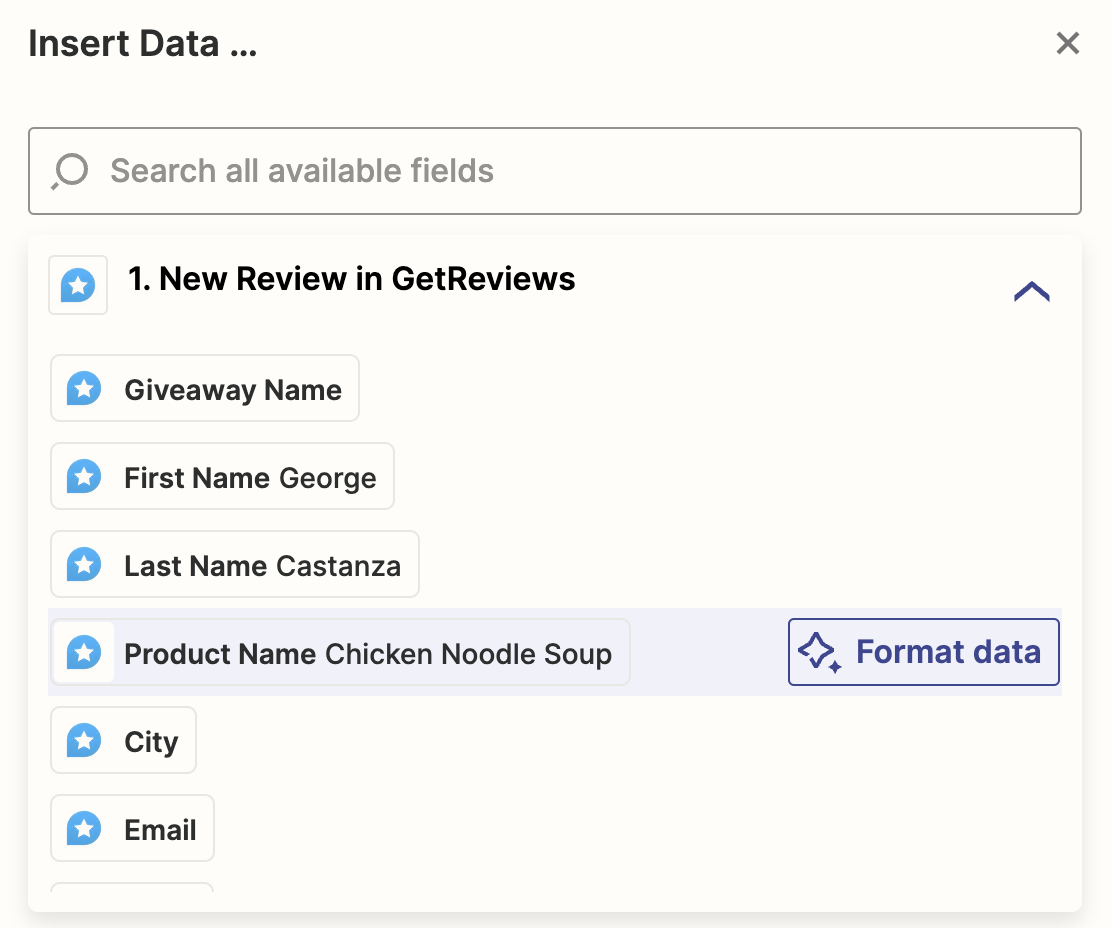This screenshot has height=928, width=1112.
Task: Select the Email data field
Action: (132, 828)
